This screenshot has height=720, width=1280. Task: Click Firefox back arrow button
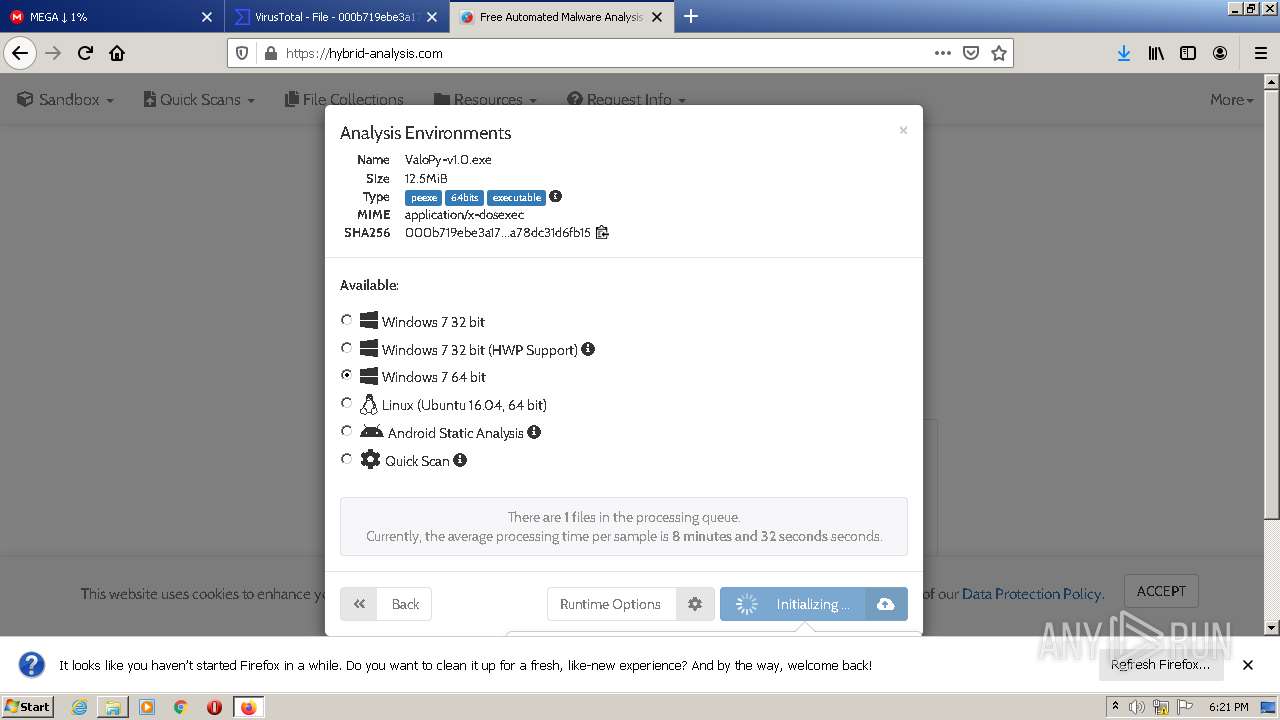(x=20, y=53)
